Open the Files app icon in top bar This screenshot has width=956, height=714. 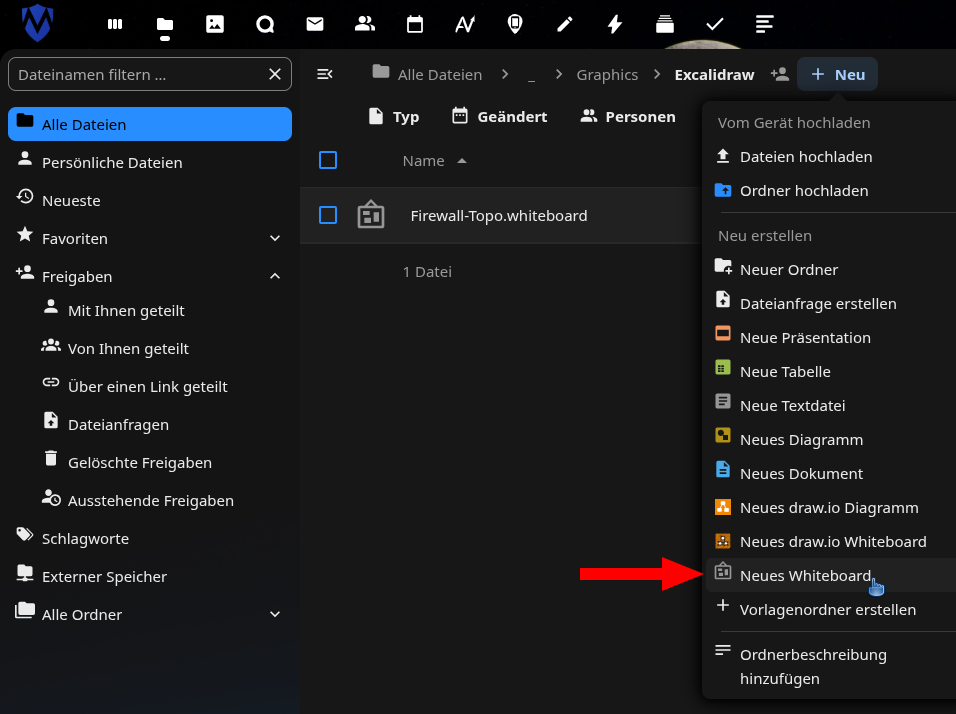pos(165,24)
